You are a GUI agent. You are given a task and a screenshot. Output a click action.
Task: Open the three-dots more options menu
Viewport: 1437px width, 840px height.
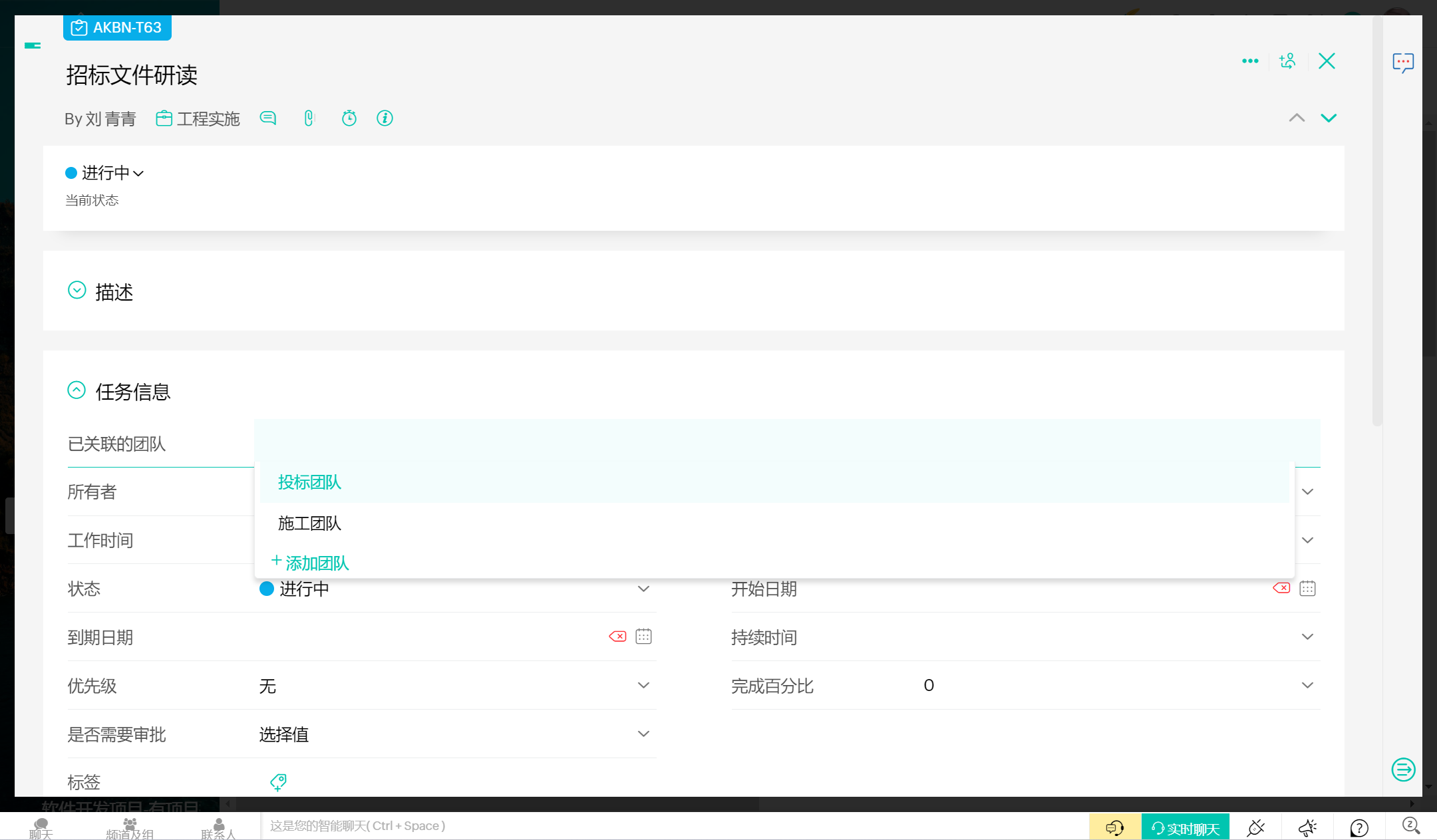point(1250,61)
